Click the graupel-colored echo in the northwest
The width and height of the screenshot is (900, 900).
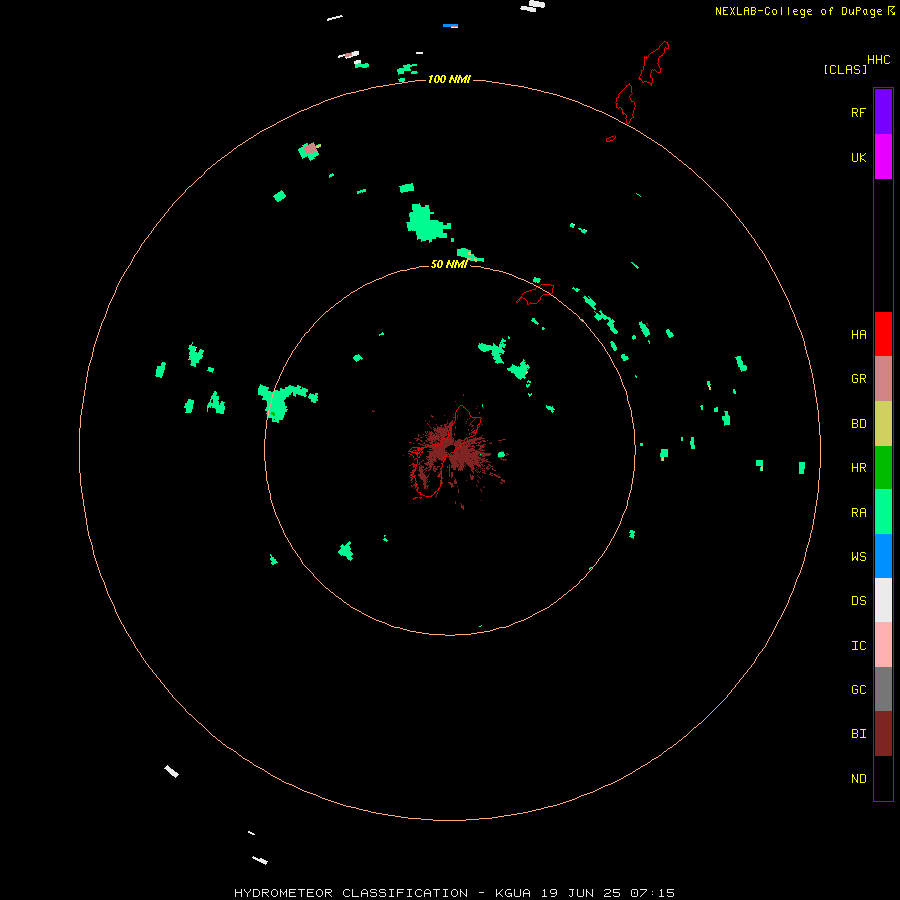click(x=310, y=150)
